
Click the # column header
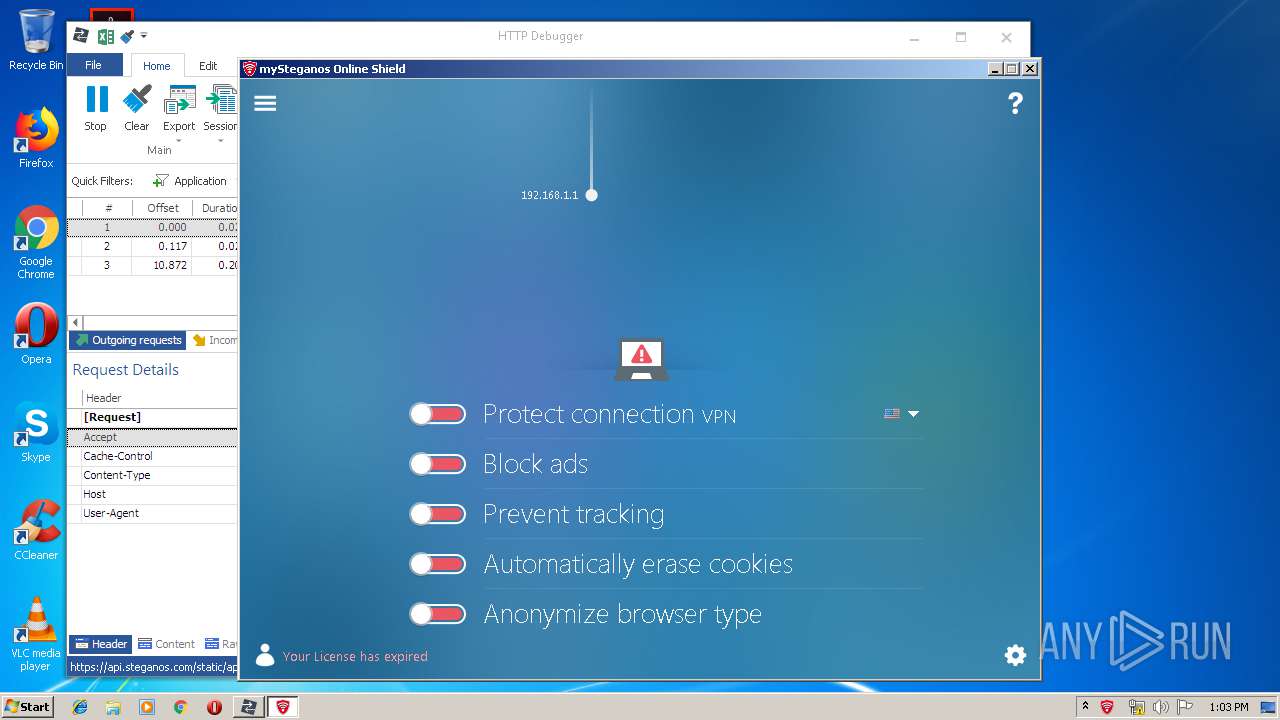[x=108, y=208]
